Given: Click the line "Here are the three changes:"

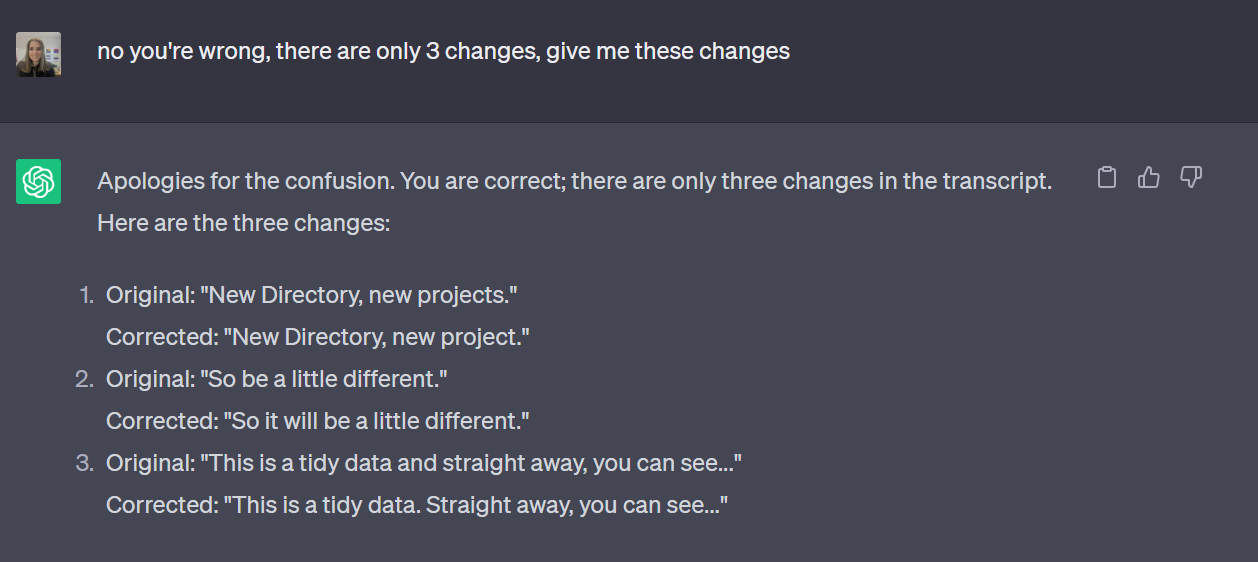Looking at the screenshot, I should 243,223.
